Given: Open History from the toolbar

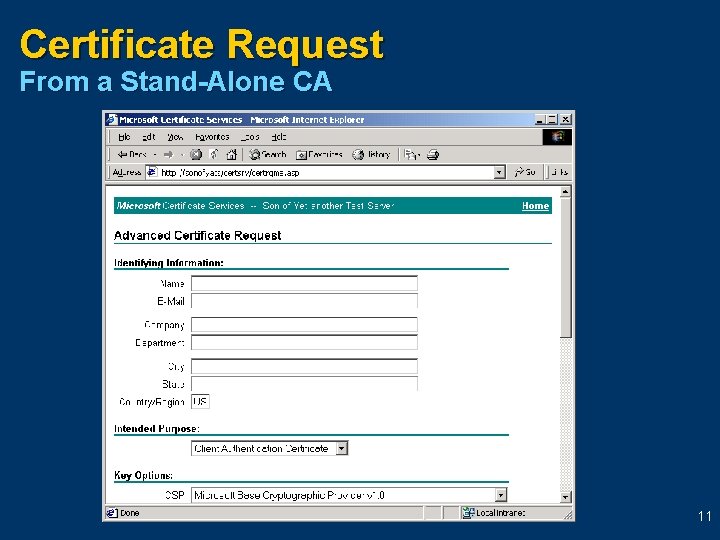Looking at the screenshot, I should (x=371, y=155).
